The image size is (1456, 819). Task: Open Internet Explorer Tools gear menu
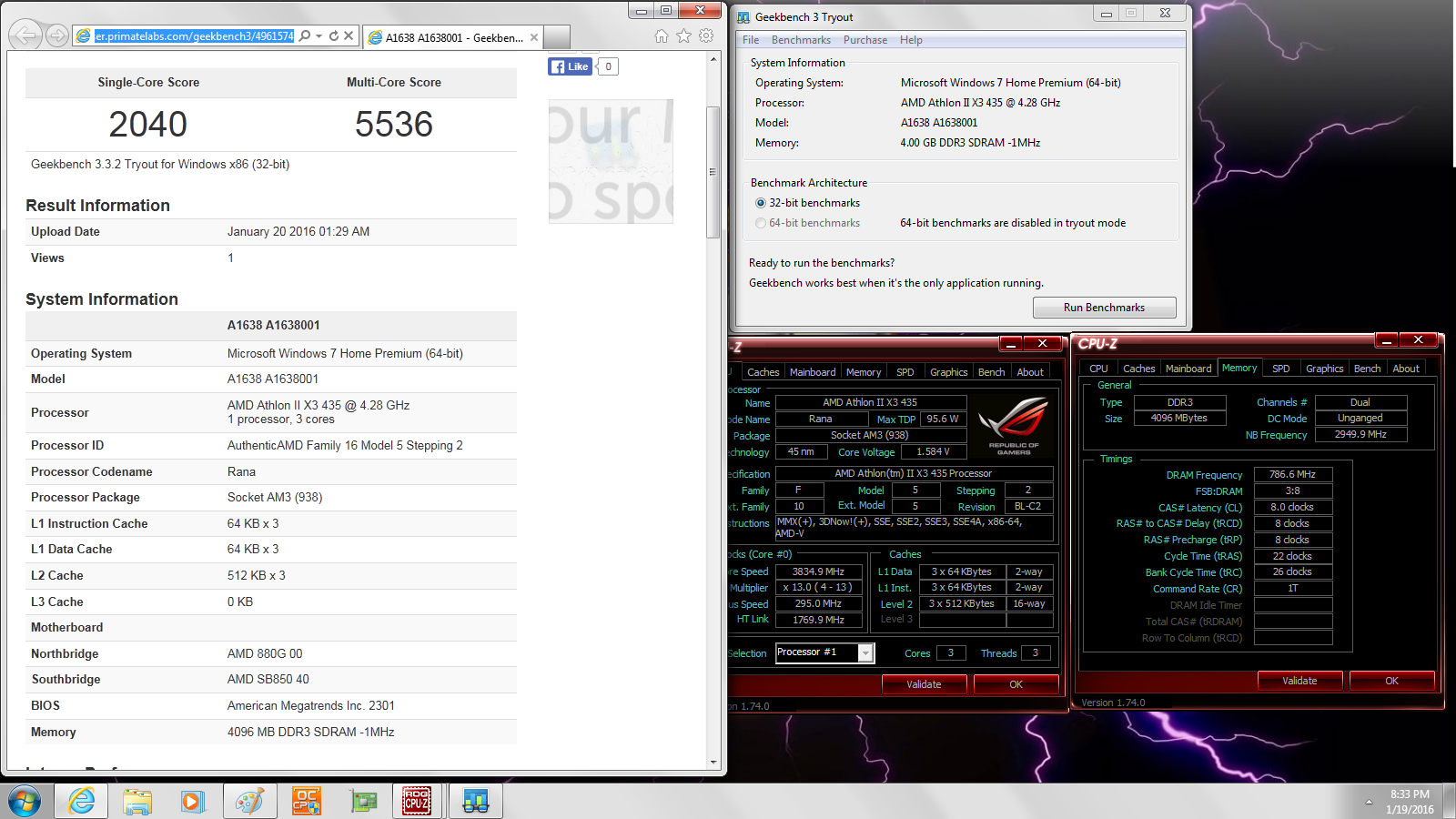pyautogui.click(x=706, y=35)
